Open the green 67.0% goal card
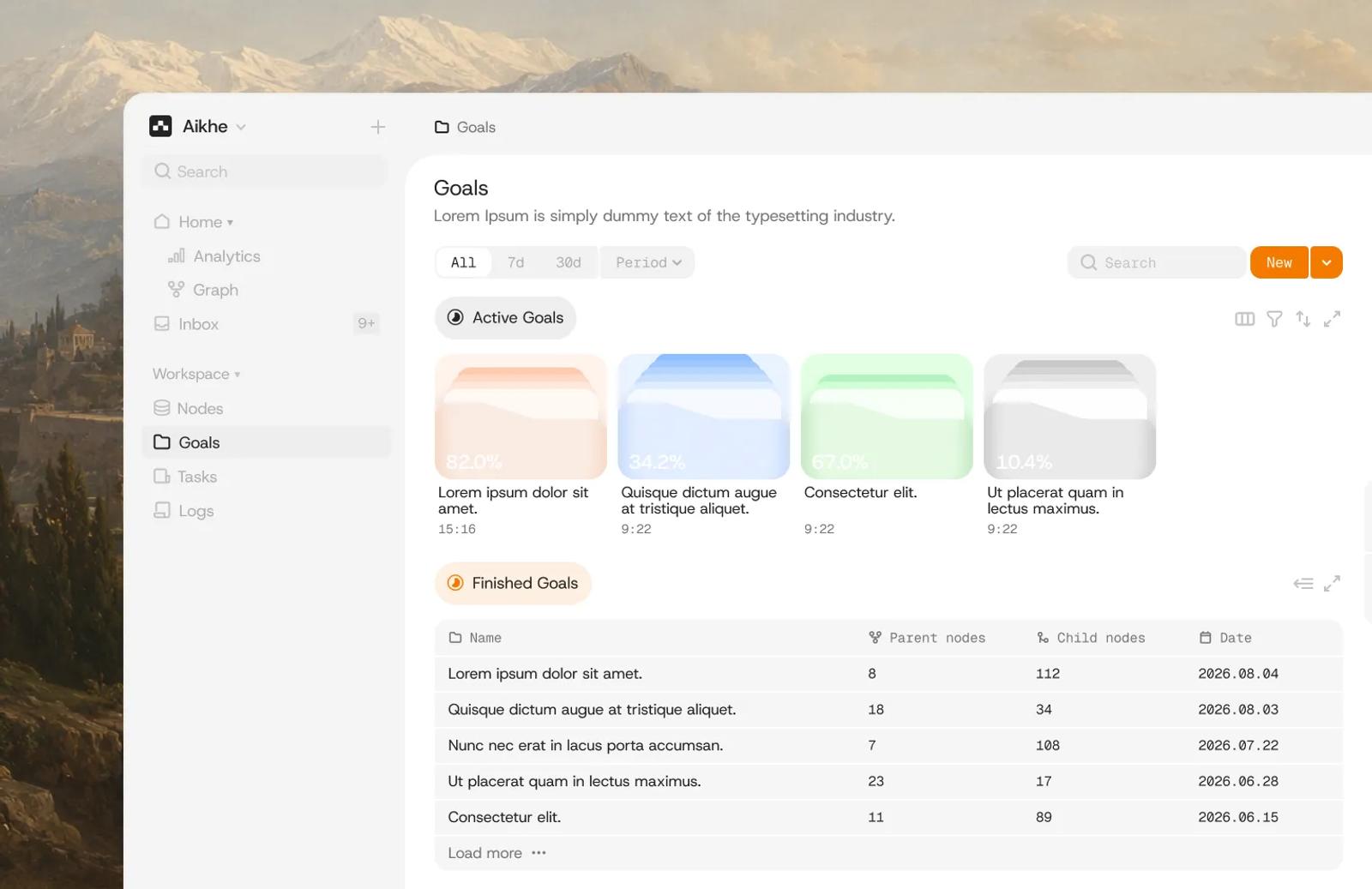 click(x=887, y=417)
